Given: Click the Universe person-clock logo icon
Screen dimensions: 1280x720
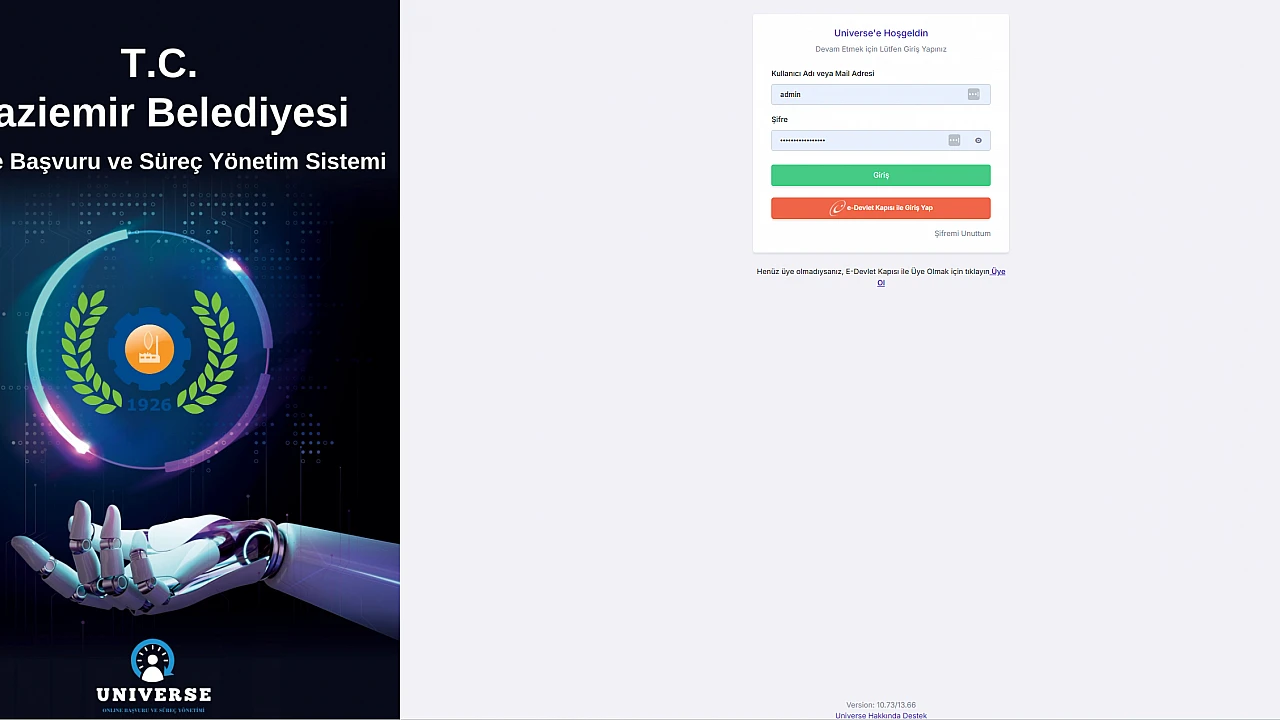Looking at the screenshot, I should (x=152, y=660).
